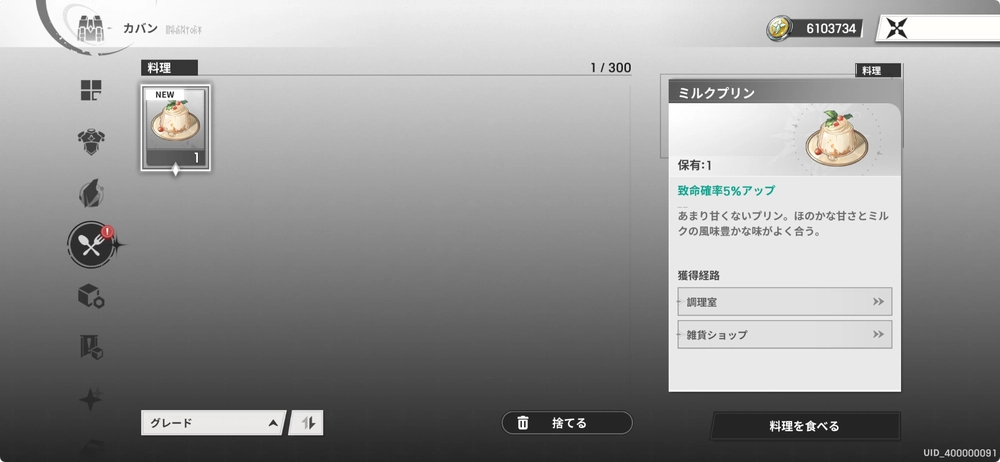
Task: Click the 1 / 300 capacity counter
Action: 610,68
